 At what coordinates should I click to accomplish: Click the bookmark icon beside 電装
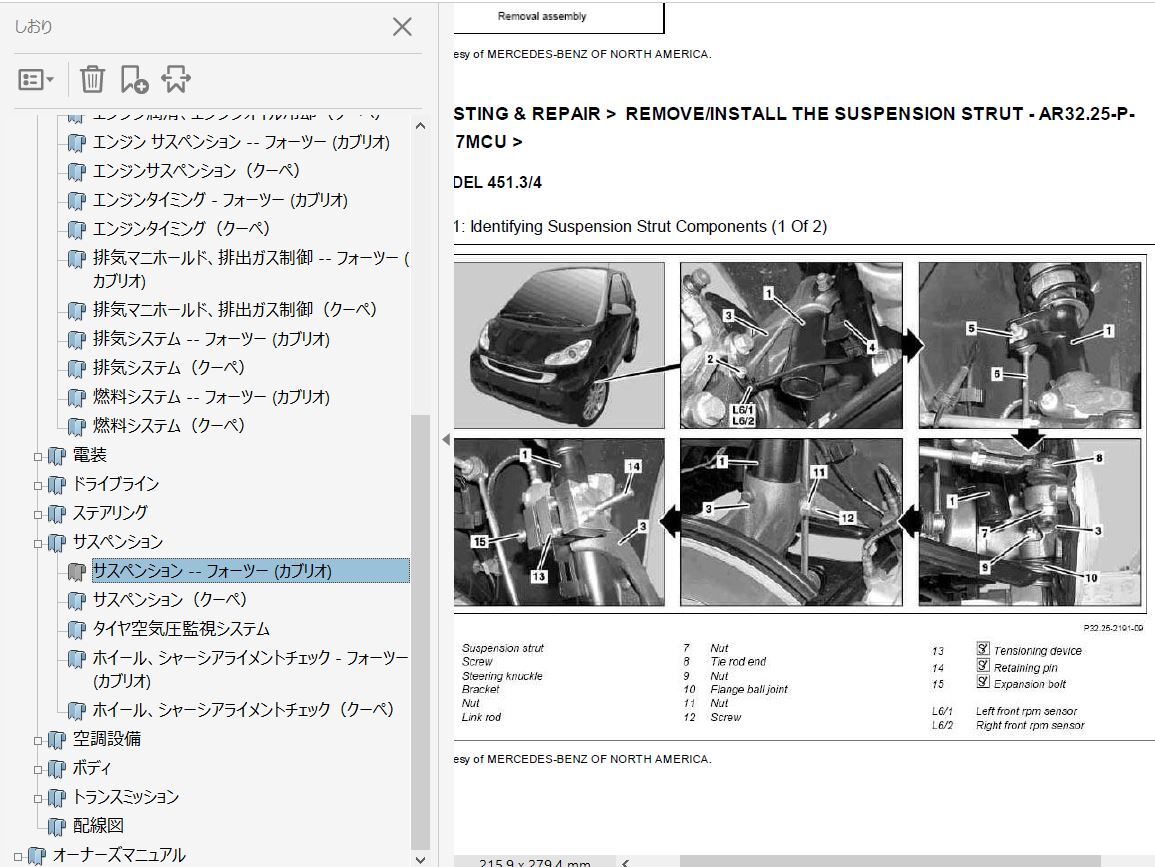click(x=56, y=455)
